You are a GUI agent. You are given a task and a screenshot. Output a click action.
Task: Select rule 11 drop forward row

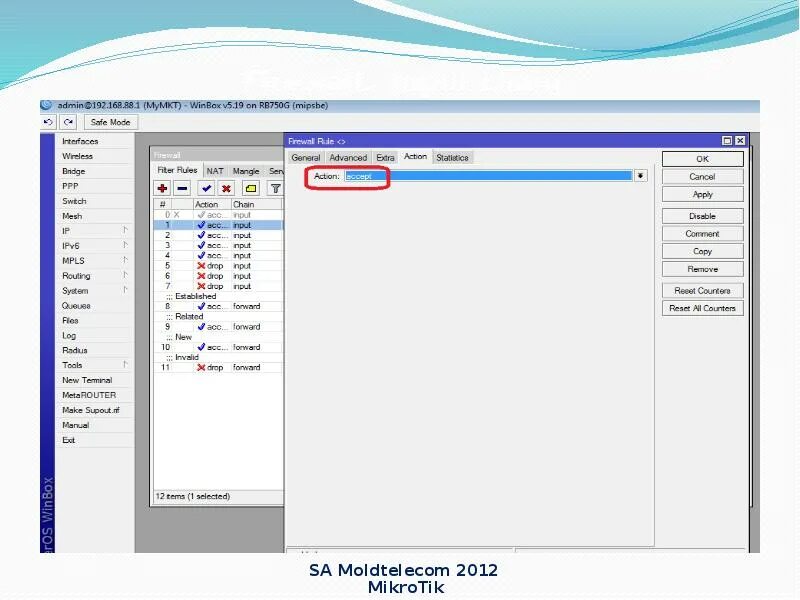[x=218, y=367]
